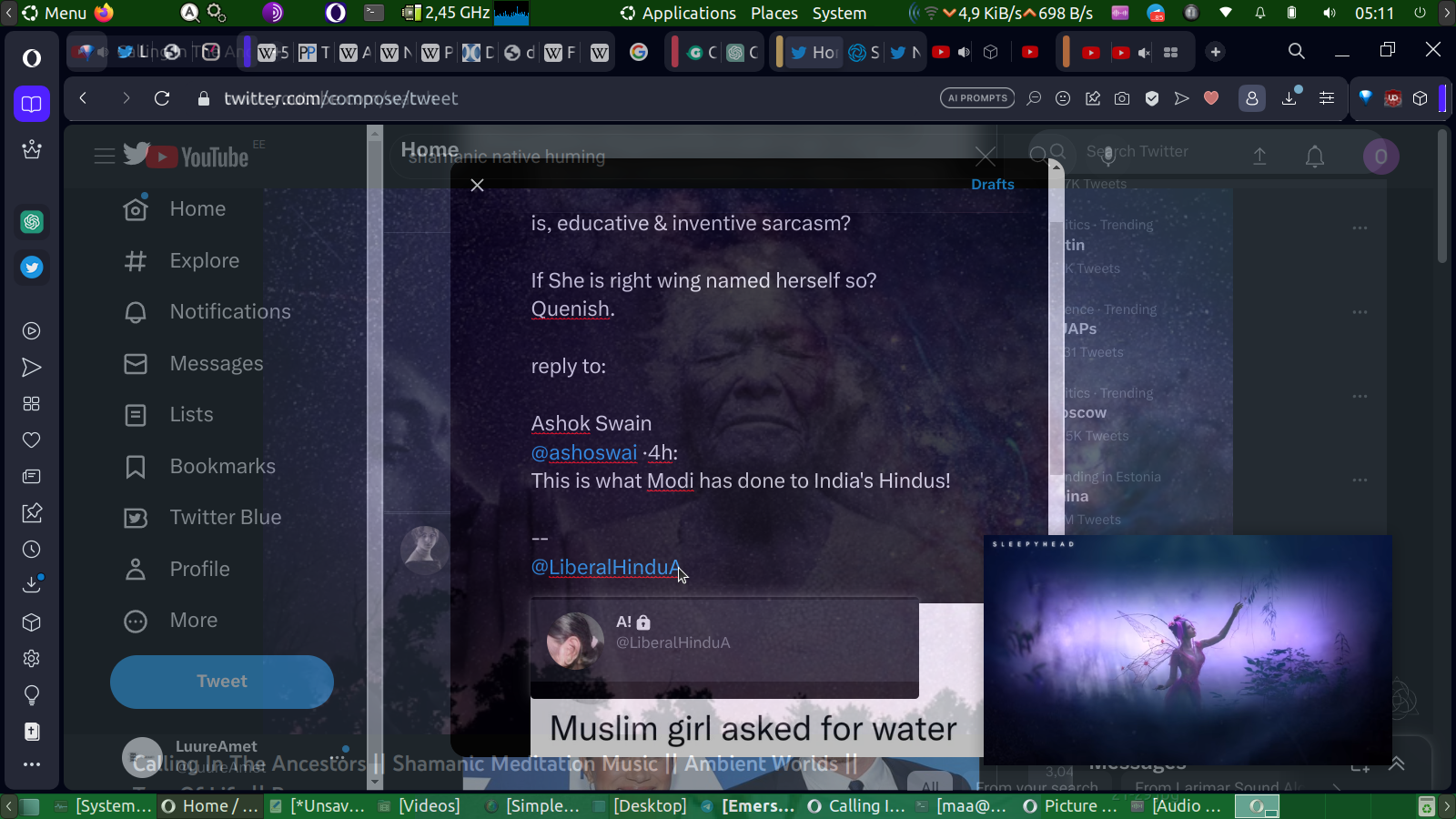The height and width of the screenshot is (819, 1456).
Task: Search tabs with the magnifier icon
Action: 1297,52
